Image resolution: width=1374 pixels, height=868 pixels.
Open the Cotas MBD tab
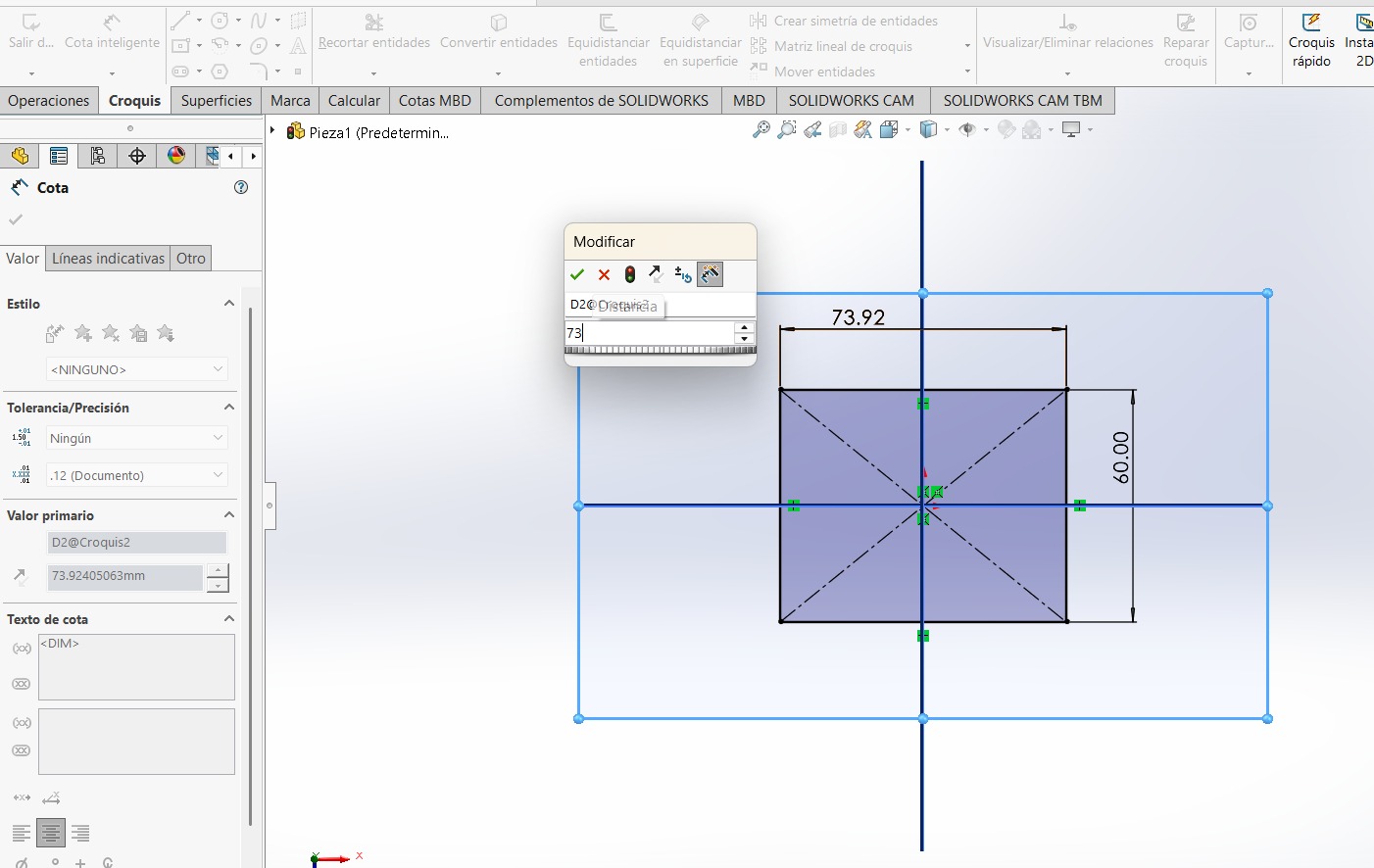(x=435, y=100)
